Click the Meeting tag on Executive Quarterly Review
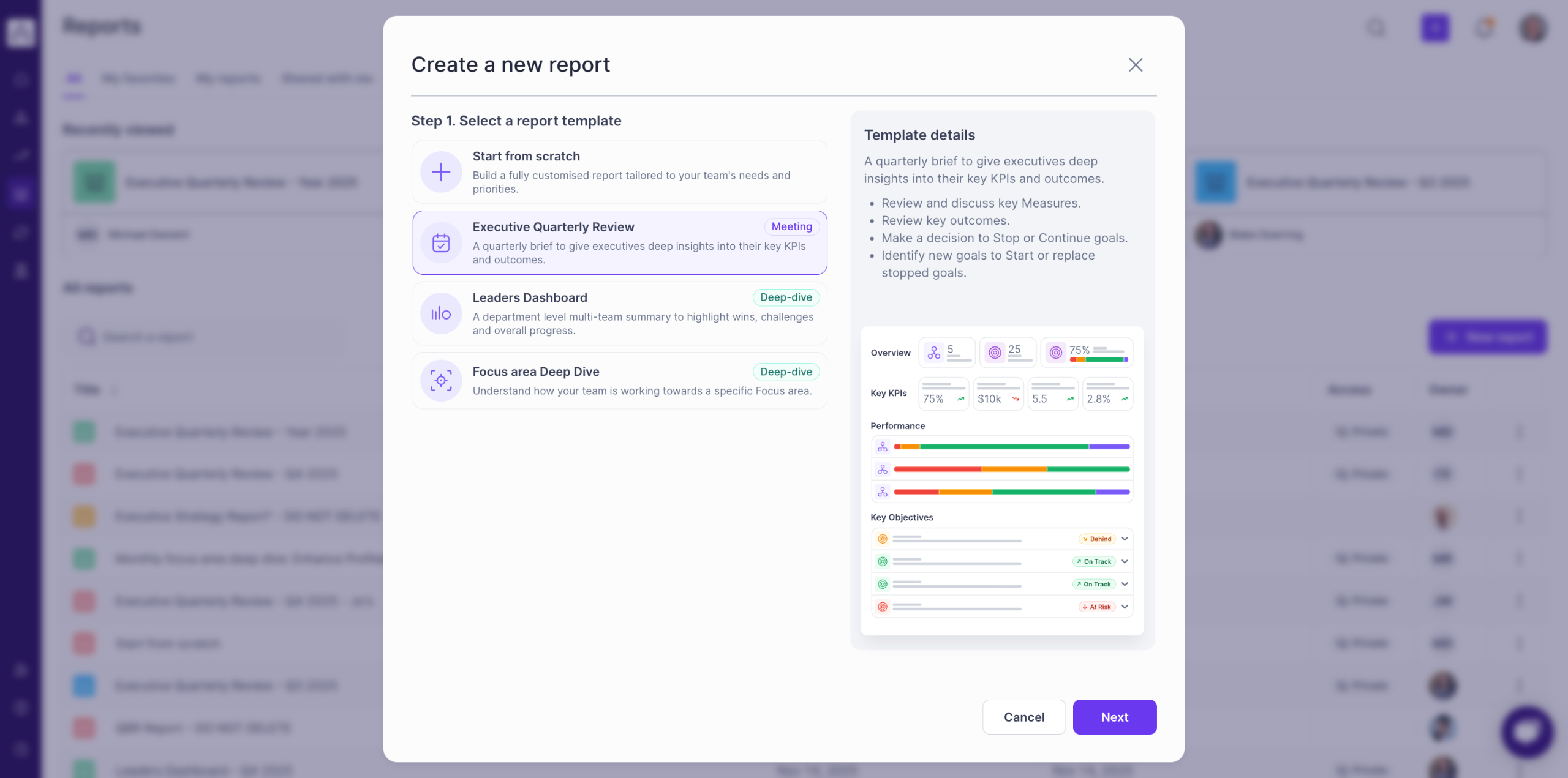This screenshot has height=778, width=1568. coord(791,226)
